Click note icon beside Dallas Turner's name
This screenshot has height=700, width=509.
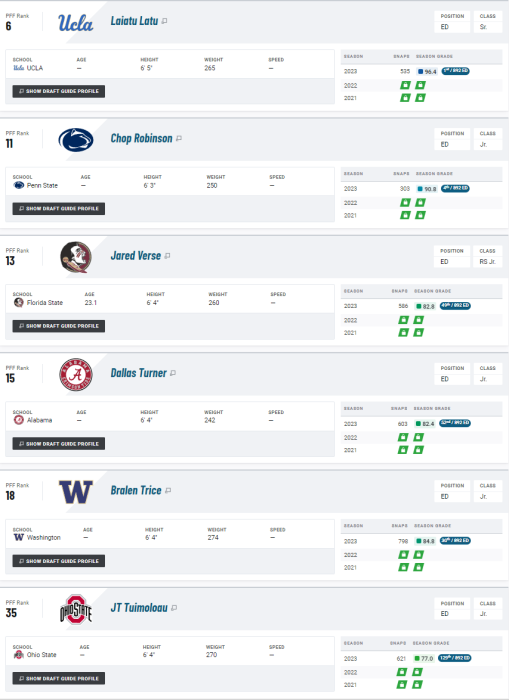click(x=173, y=373)
